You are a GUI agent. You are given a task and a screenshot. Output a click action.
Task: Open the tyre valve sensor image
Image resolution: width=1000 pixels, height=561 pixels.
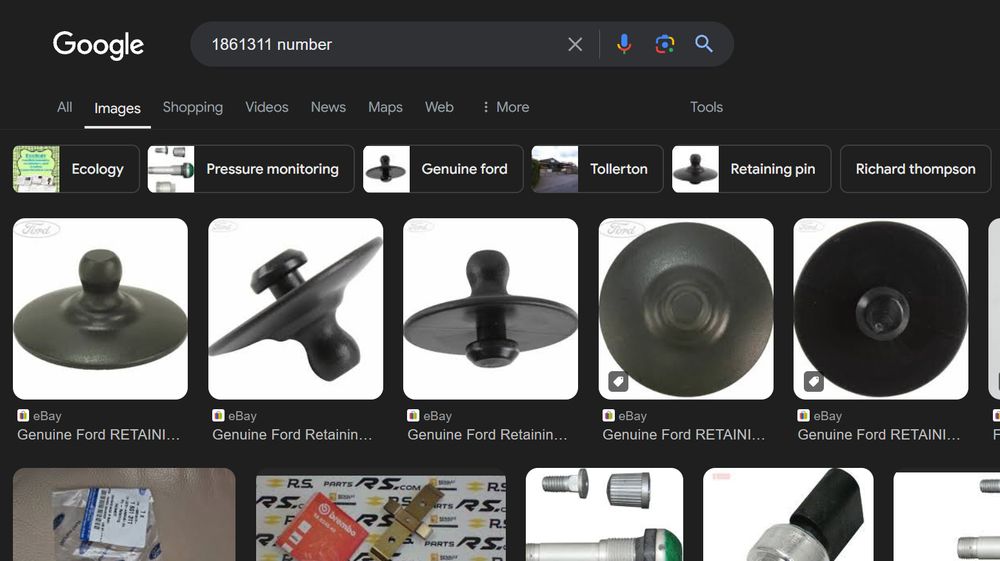(604, 514)
